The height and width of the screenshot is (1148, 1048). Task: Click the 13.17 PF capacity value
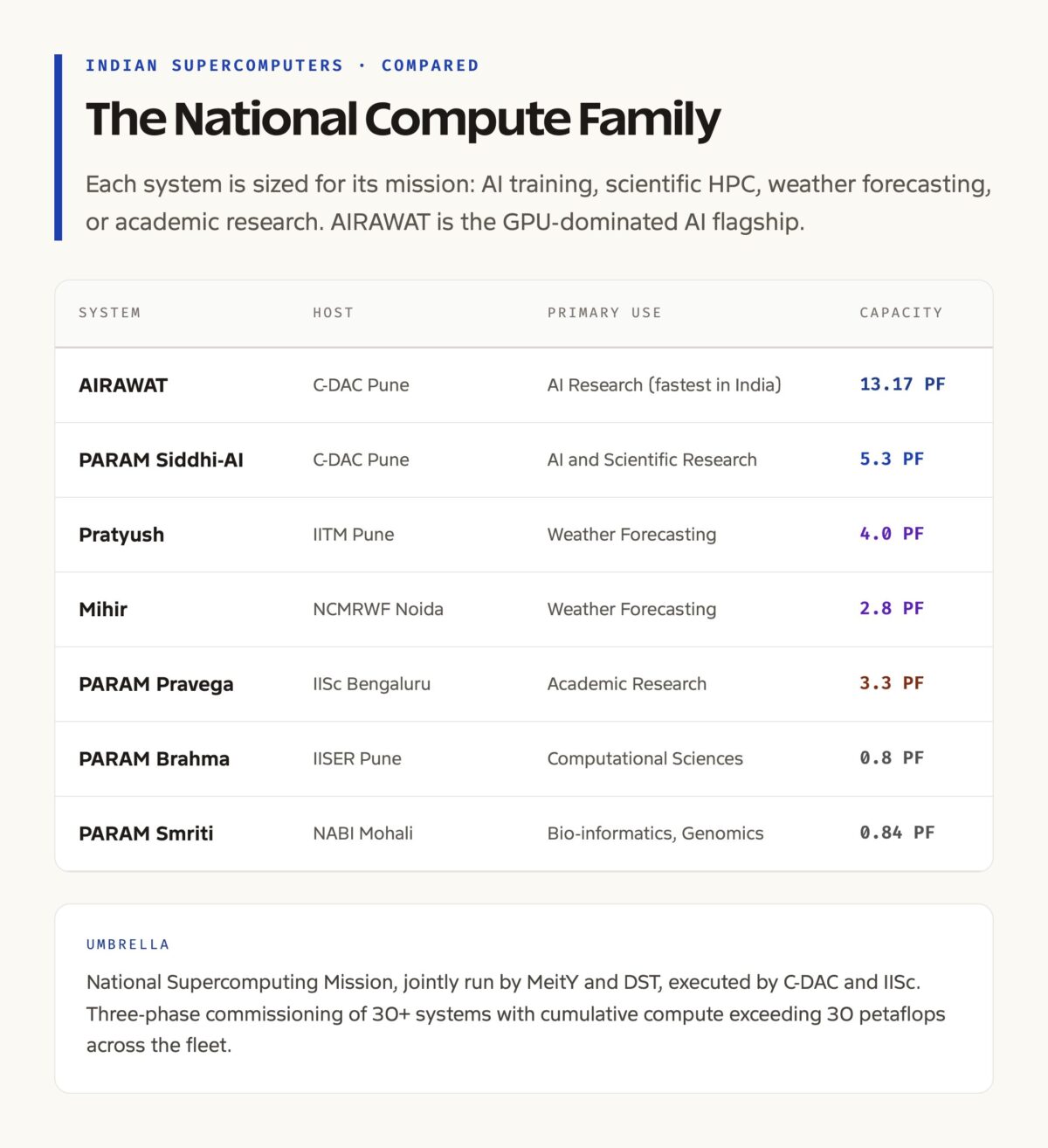pos(902,384)
